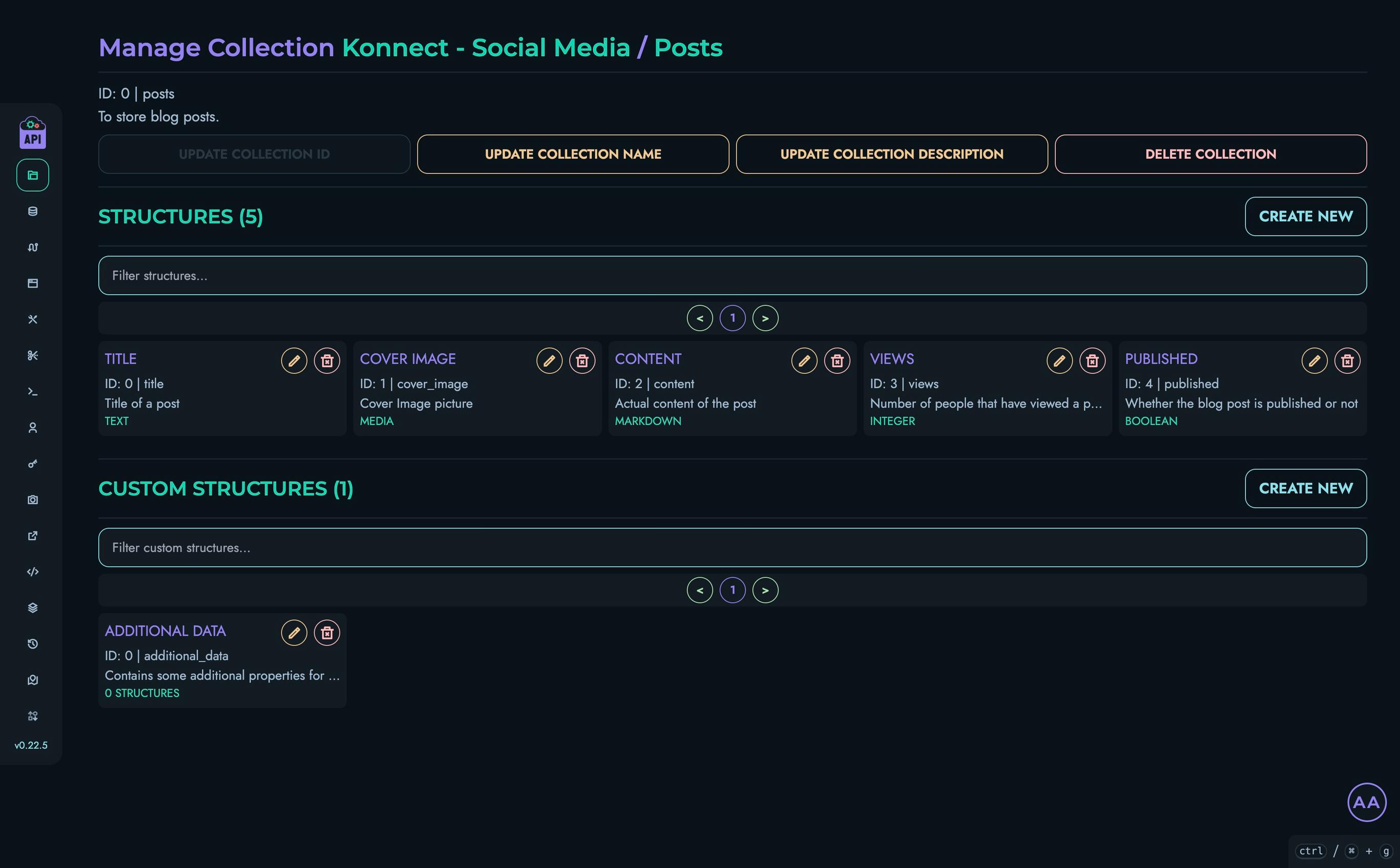Viewport: 1400px width, 868px height.
Task: Open the code brackets sidebar icon
Action: 33,572
